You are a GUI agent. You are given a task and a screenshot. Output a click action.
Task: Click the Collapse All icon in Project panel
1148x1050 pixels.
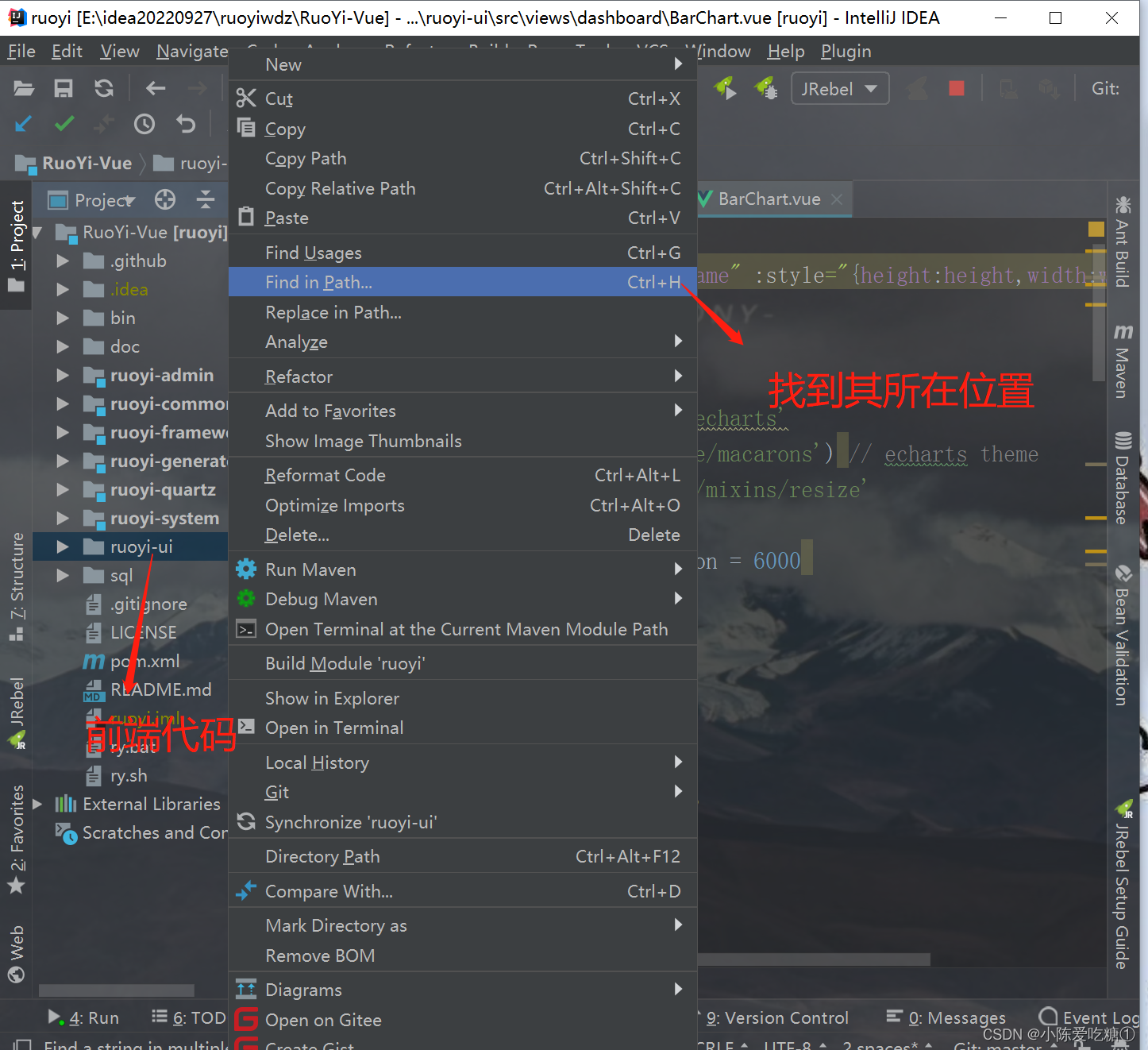point(206,199)
